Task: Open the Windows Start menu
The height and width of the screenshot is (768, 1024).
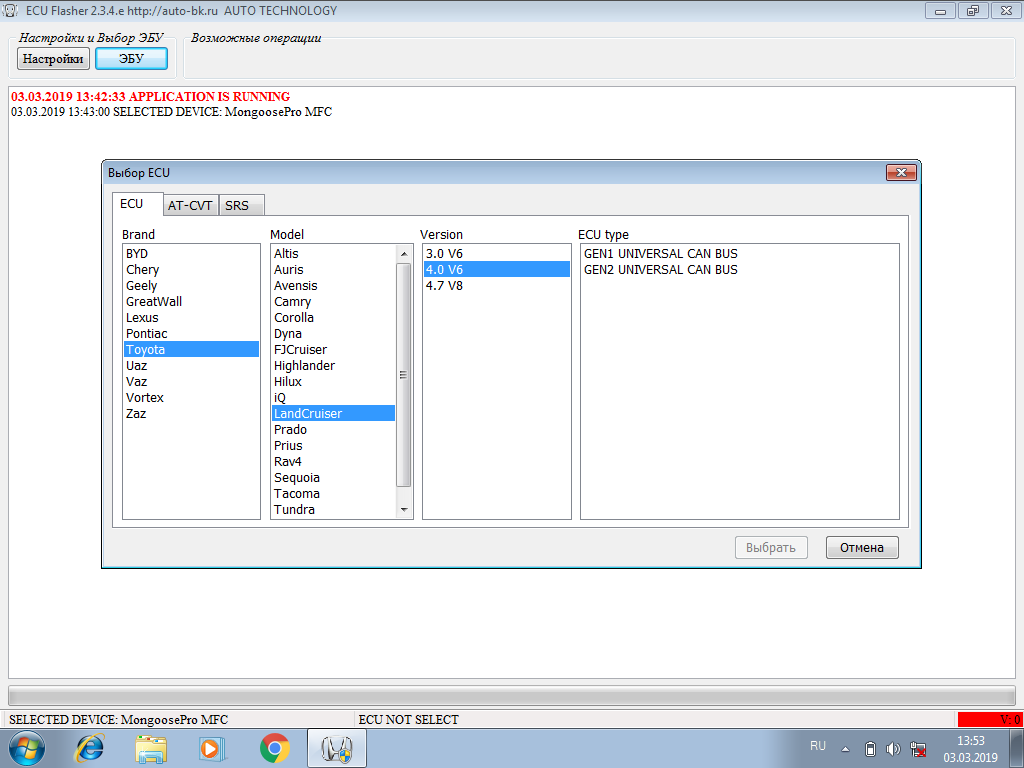Action: (x=27, y=748)
